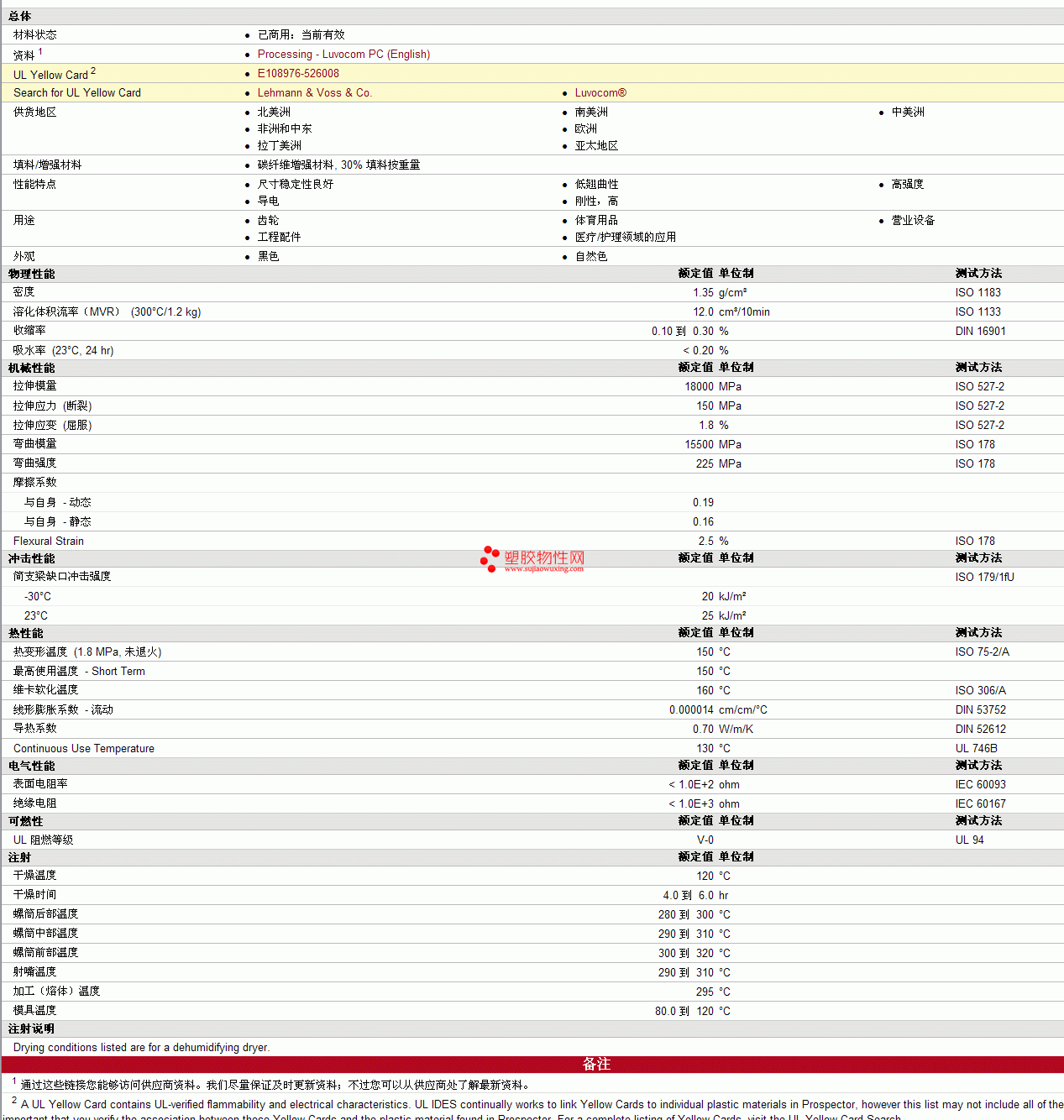Click the 注射说明 section header
Viewport: 1064px width, 1120px height.
[32, 1028]
